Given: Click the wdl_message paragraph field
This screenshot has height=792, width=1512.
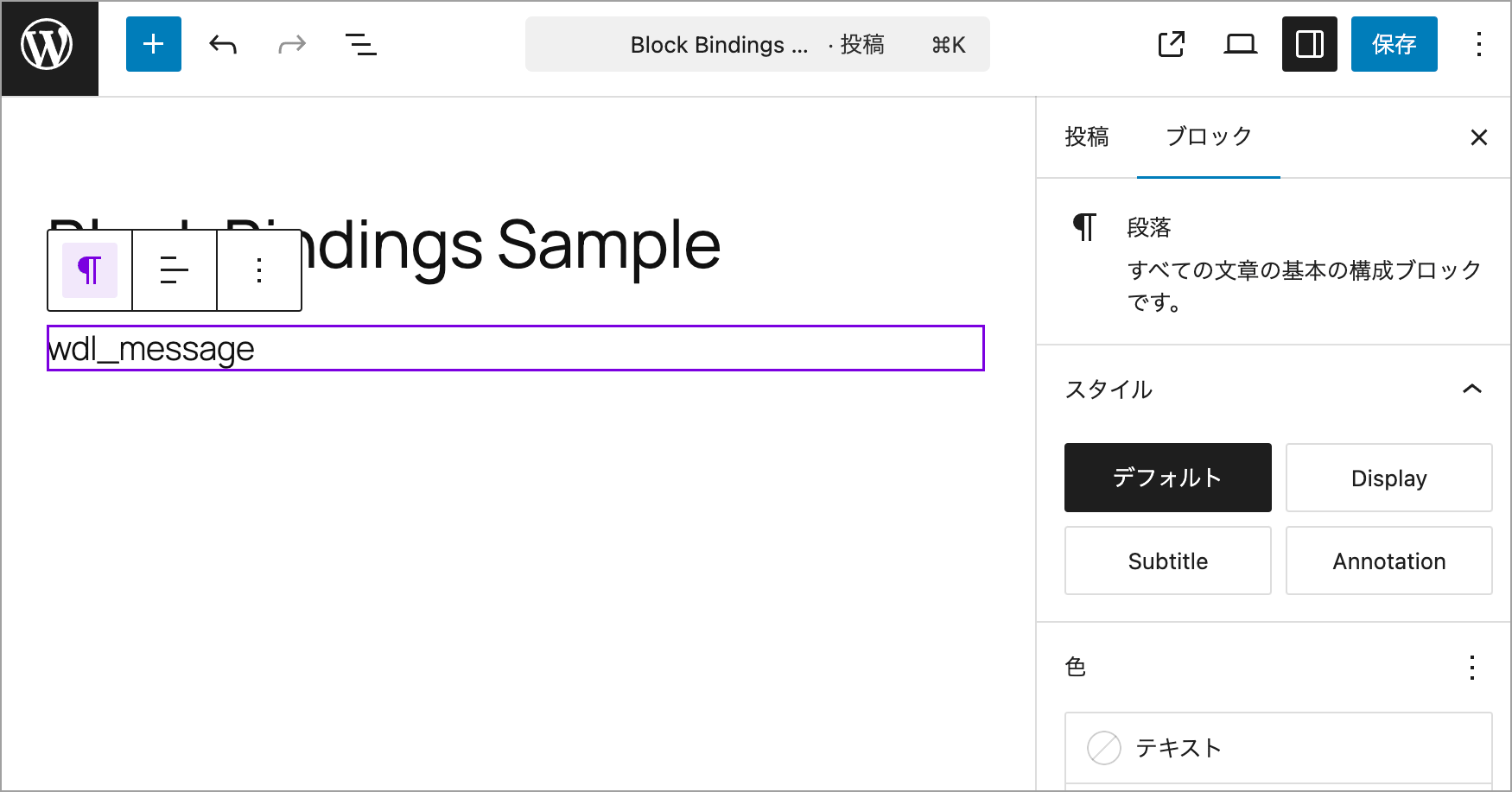Looking at the screenshot, I should click(x=516, y=348).
